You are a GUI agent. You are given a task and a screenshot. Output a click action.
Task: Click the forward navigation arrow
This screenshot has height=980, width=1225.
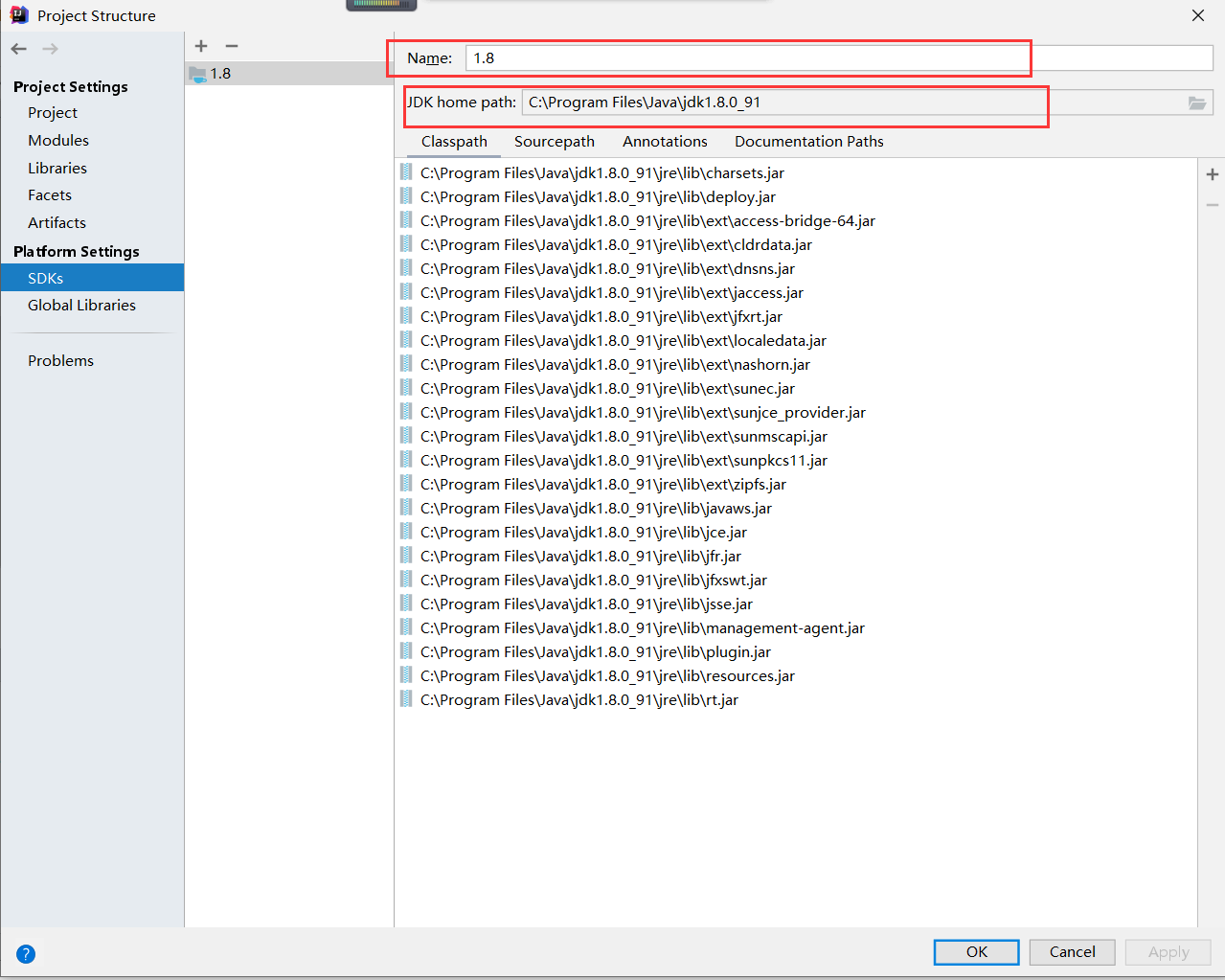[50, 49]
